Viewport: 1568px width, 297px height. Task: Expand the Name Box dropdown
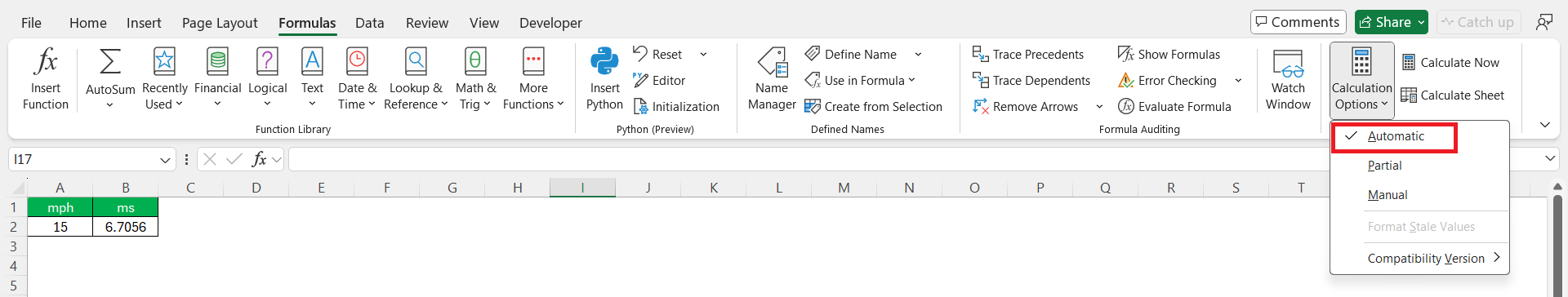pos(165,160)
